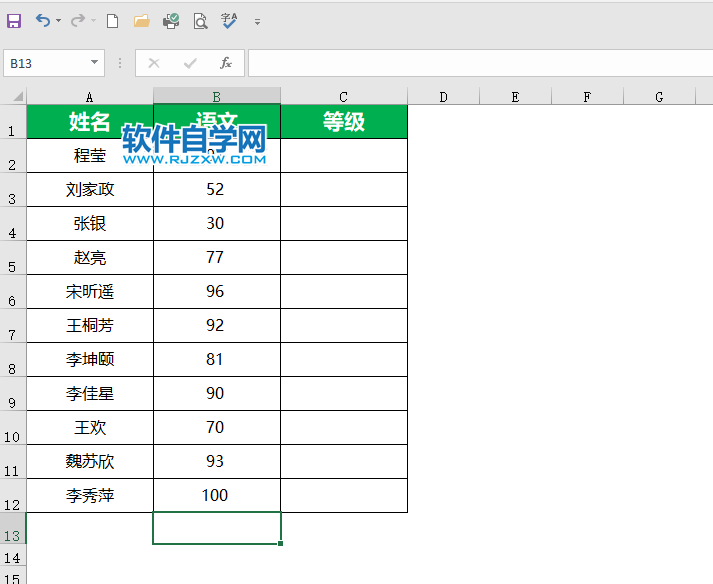This screenshot has height=584, width=713.
Task: Open the Redo history dropdown arrow
Action: click(93, 21)
